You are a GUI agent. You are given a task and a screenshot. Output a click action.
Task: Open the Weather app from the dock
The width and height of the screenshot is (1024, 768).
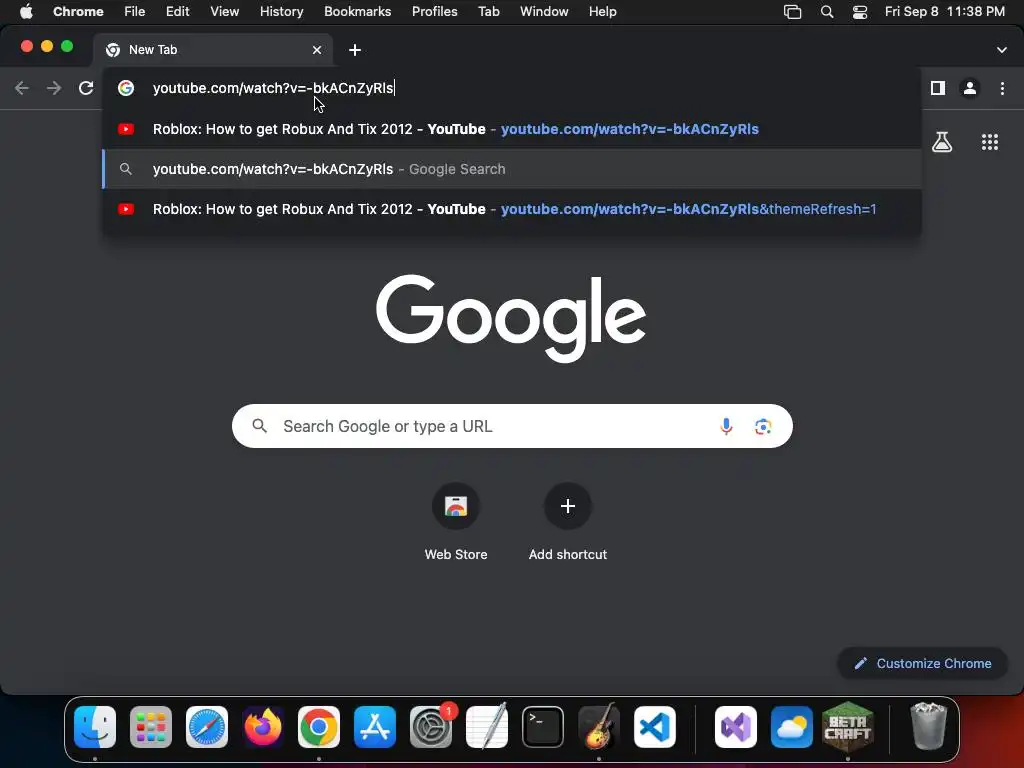pos(792,727)
